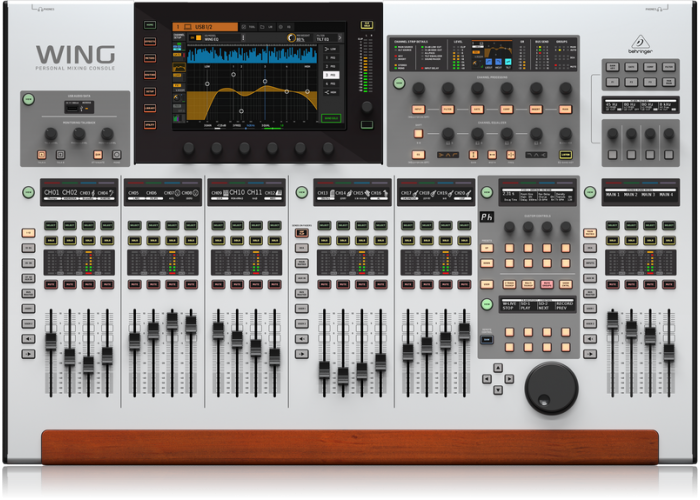Tap next-layer arrow in left fader bank
700x500 pixels.
(x=28, y=354)
